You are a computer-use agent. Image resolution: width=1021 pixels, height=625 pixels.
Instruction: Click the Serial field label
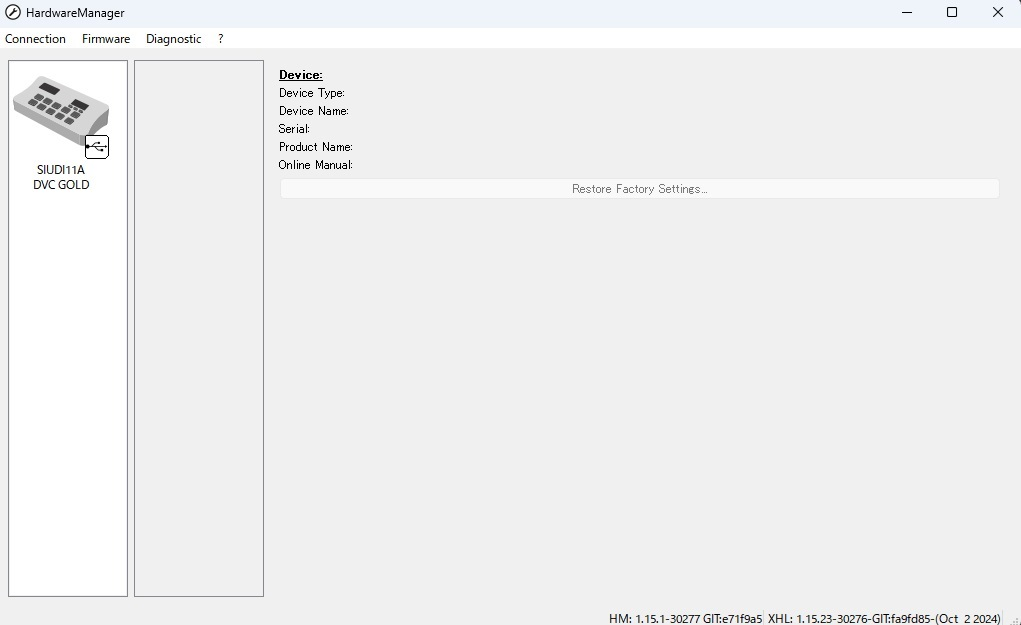pos(294,129)
